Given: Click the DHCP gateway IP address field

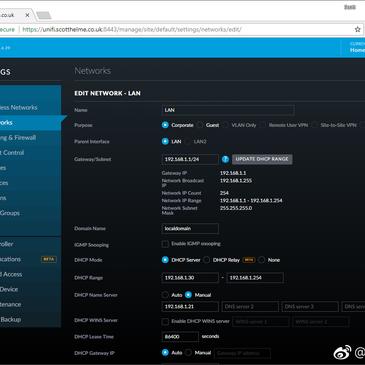Looking at the screenshot, I should pyautogui.click(x=242, y=353).
